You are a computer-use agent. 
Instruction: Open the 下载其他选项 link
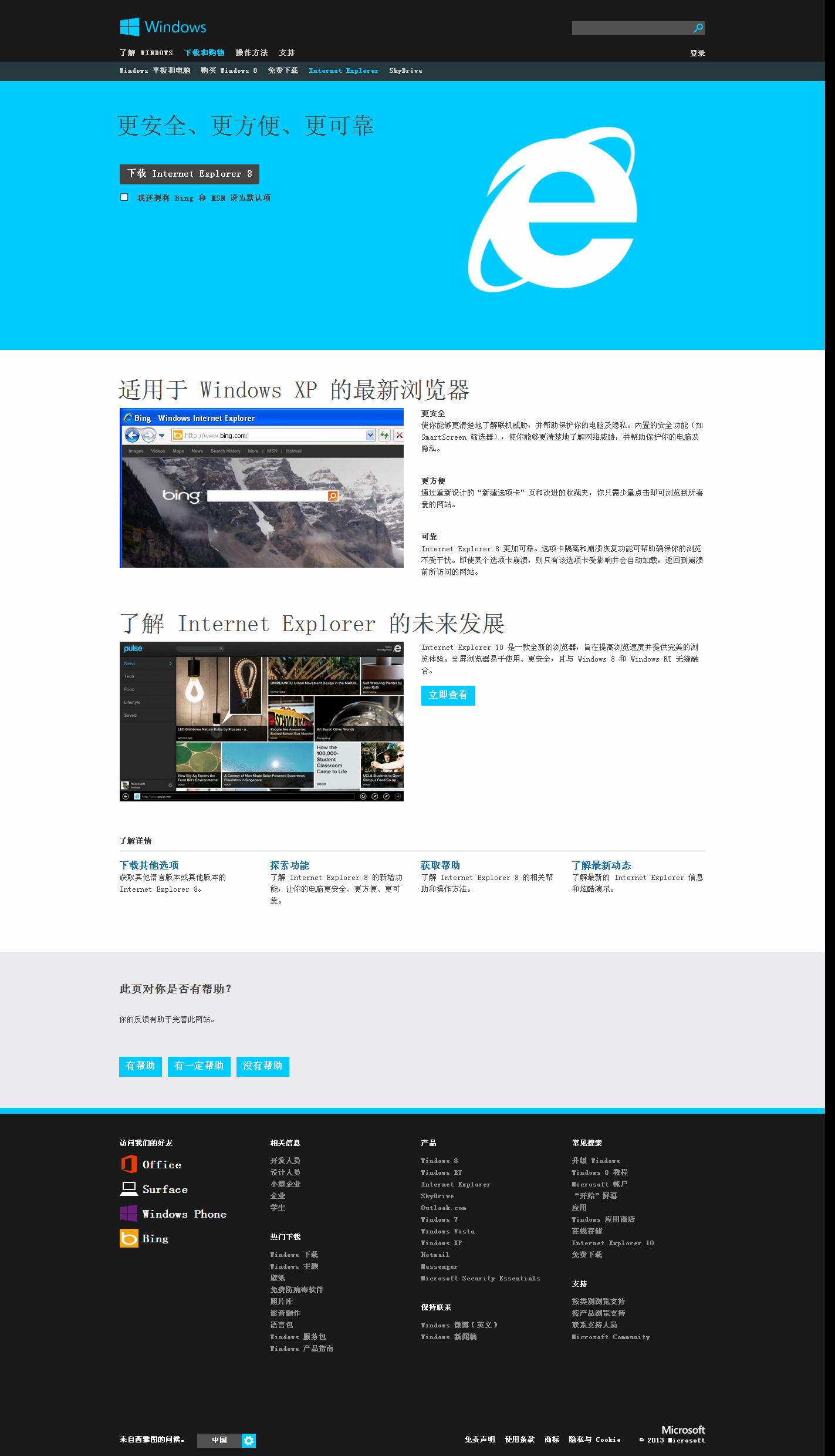click(149, 865)
